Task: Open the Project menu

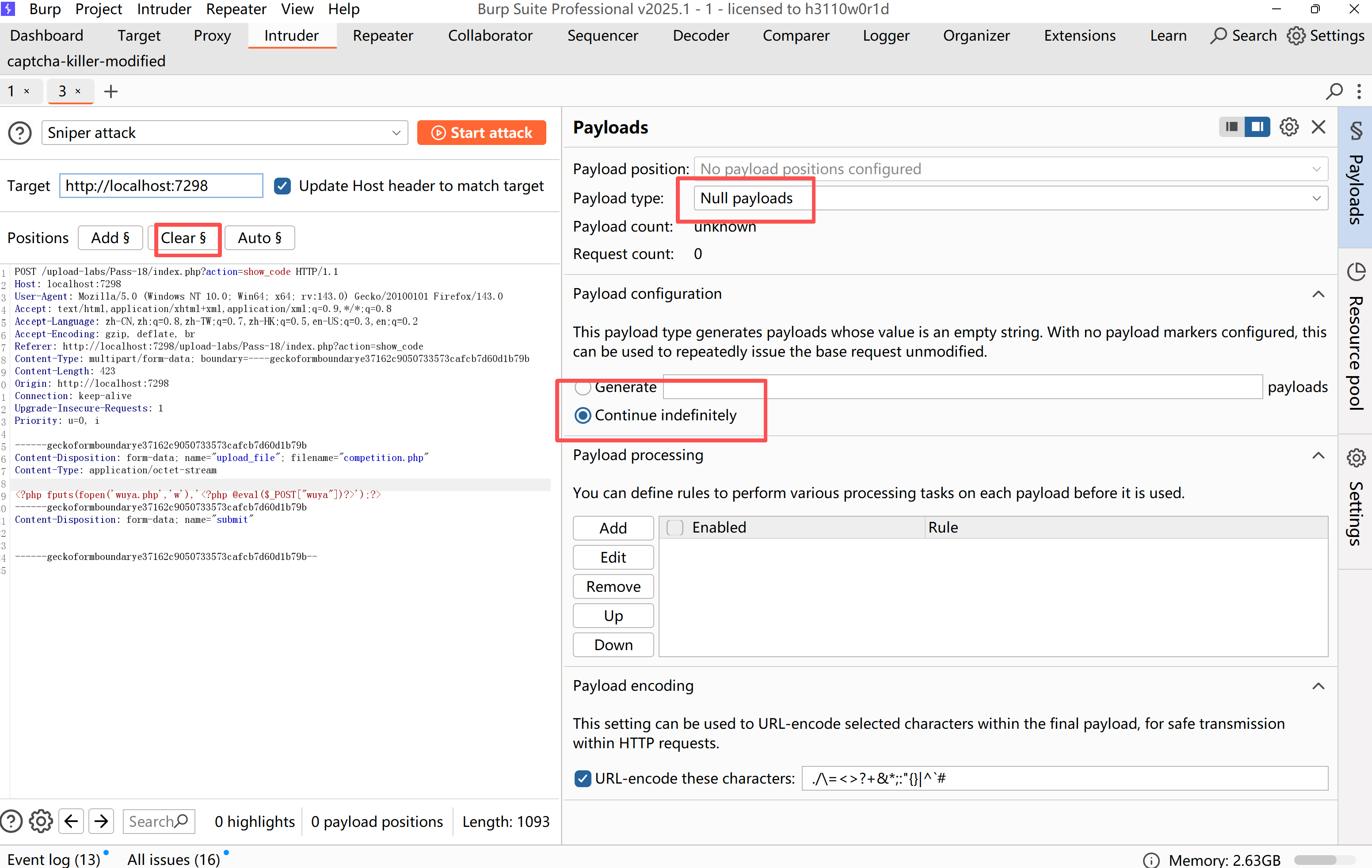Action: click(x=99, y=9)
